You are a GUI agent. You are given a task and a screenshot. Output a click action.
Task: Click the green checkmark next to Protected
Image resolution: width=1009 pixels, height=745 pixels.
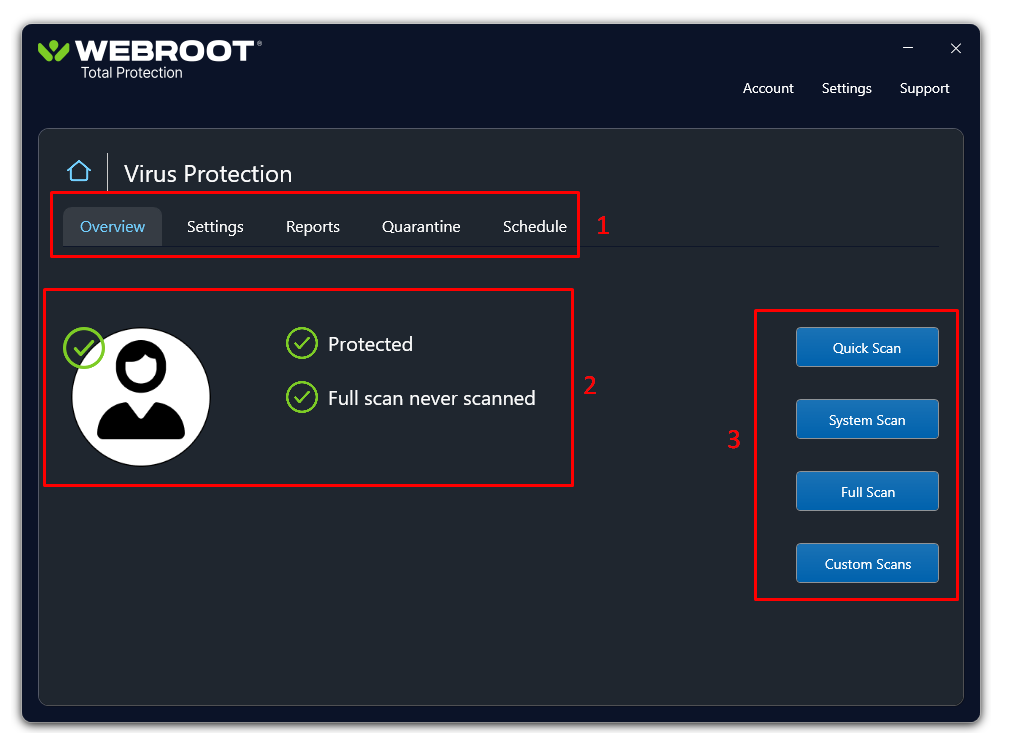[301, 344]
